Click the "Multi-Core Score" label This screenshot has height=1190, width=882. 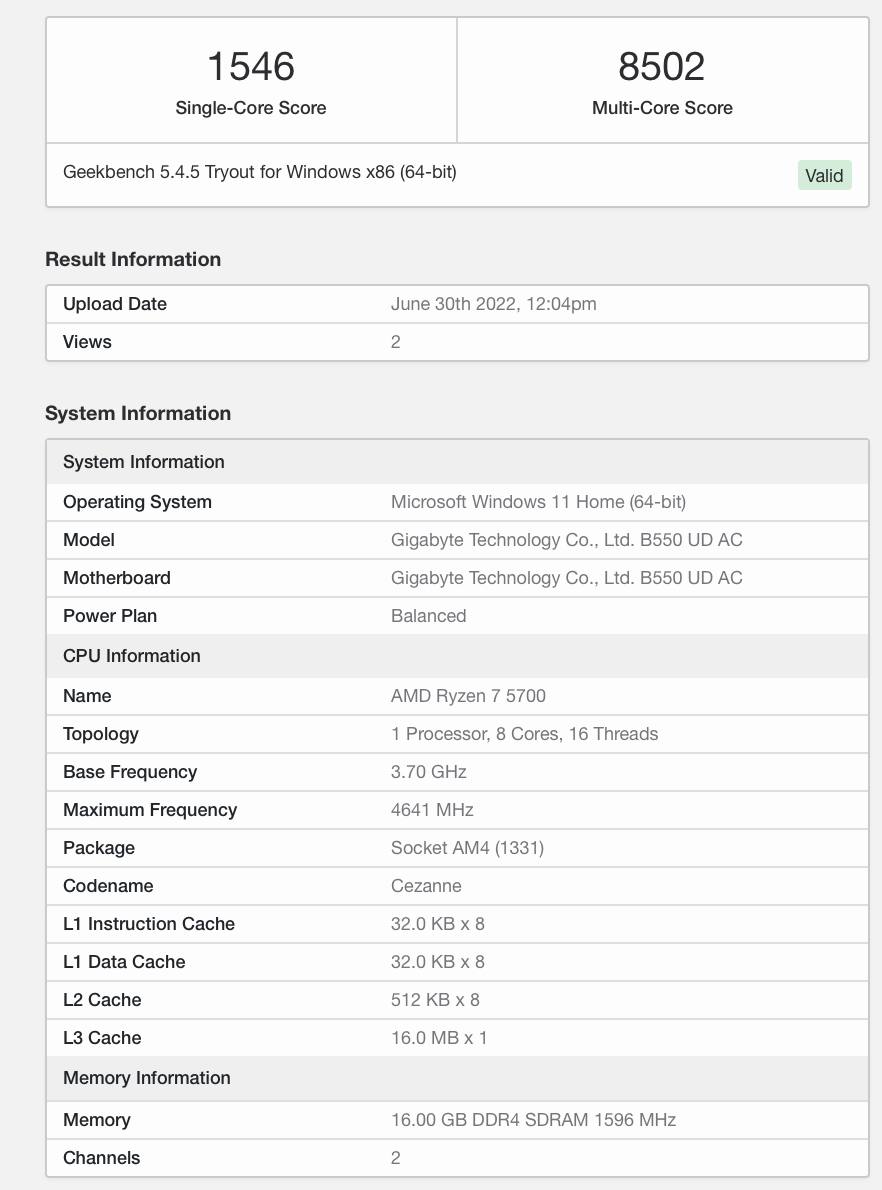pyautogui.click(x=662, y=108)
